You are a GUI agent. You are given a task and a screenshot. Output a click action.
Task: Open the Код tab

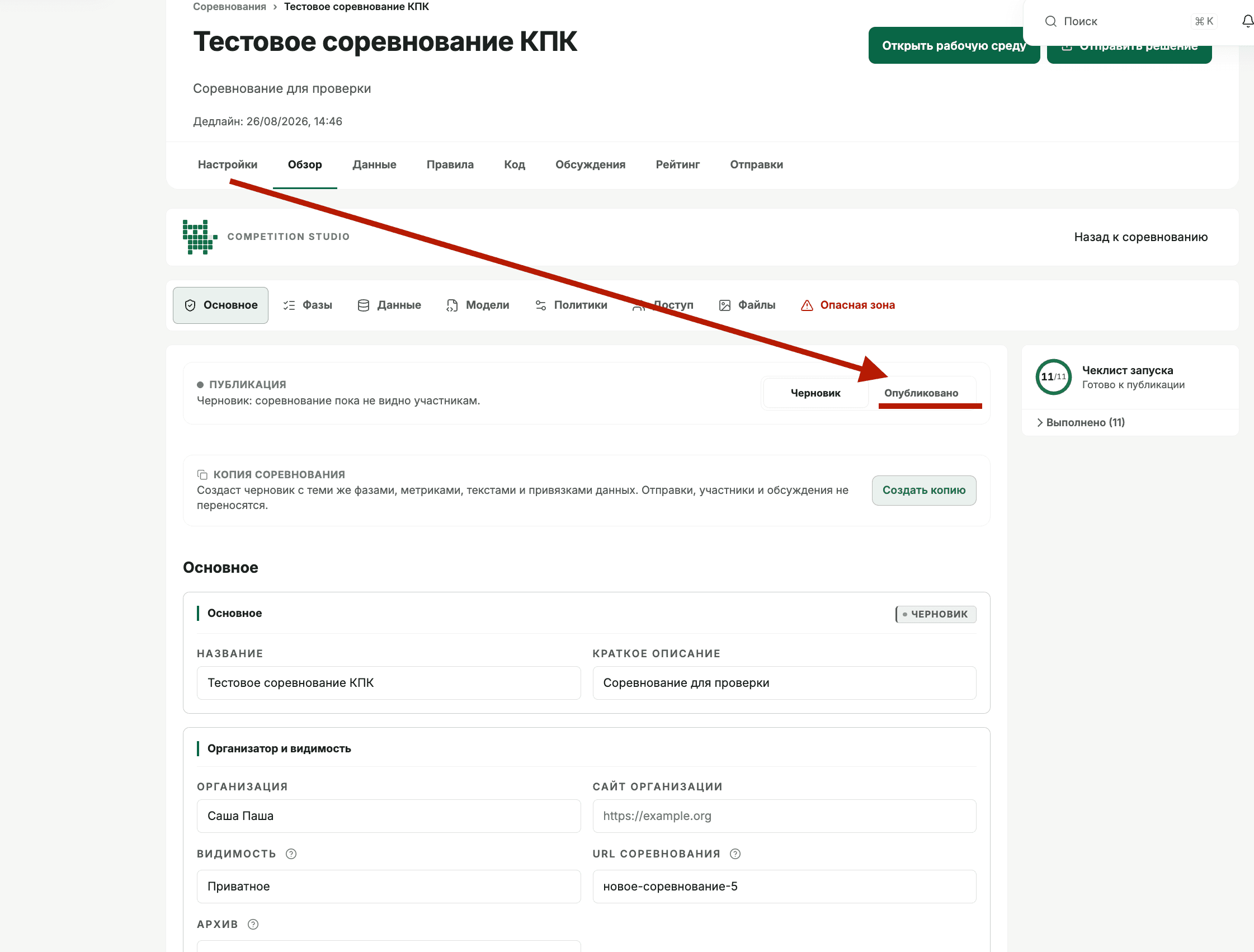[x=514, y=164]
